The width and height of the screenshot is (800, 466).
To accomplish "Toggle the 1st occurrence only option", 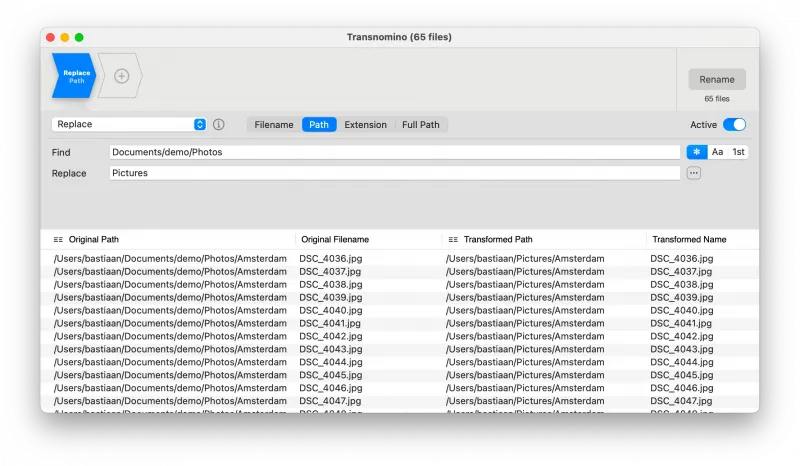I will point(738,152).
